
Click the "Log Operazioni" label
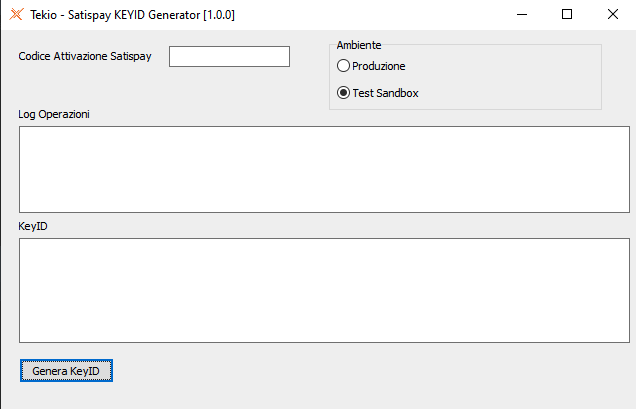coord(54,114)
